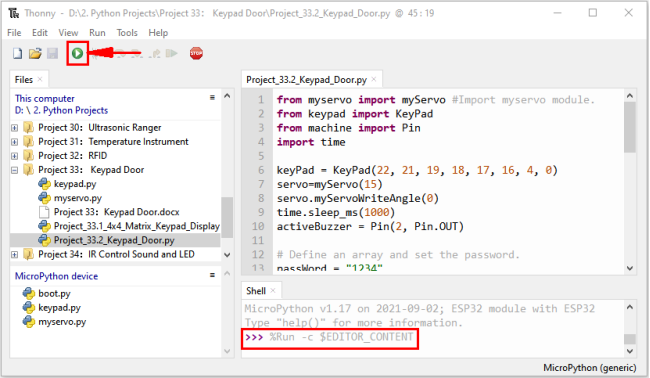Open the File menu

[14, 33]
